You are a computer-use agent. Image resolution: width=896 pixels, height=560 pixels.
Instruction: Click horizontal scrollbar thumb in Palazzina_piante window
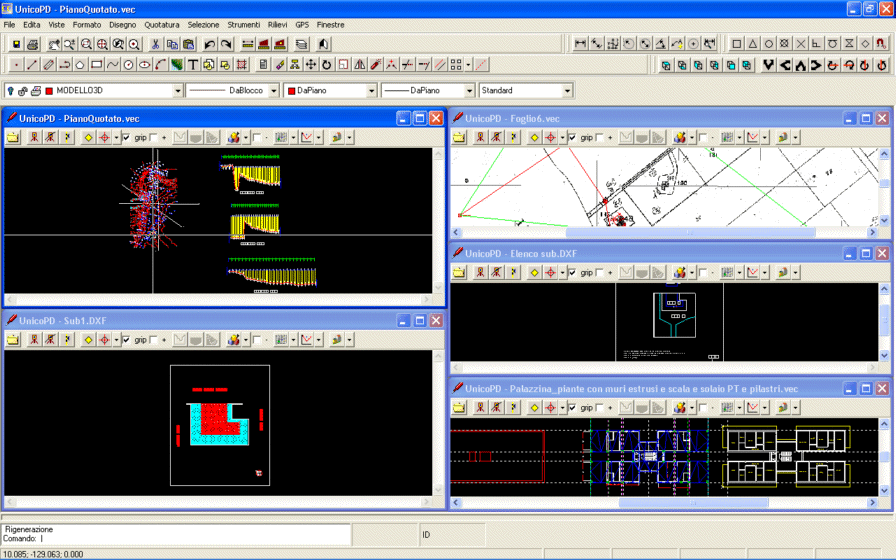tap(693, 502)
